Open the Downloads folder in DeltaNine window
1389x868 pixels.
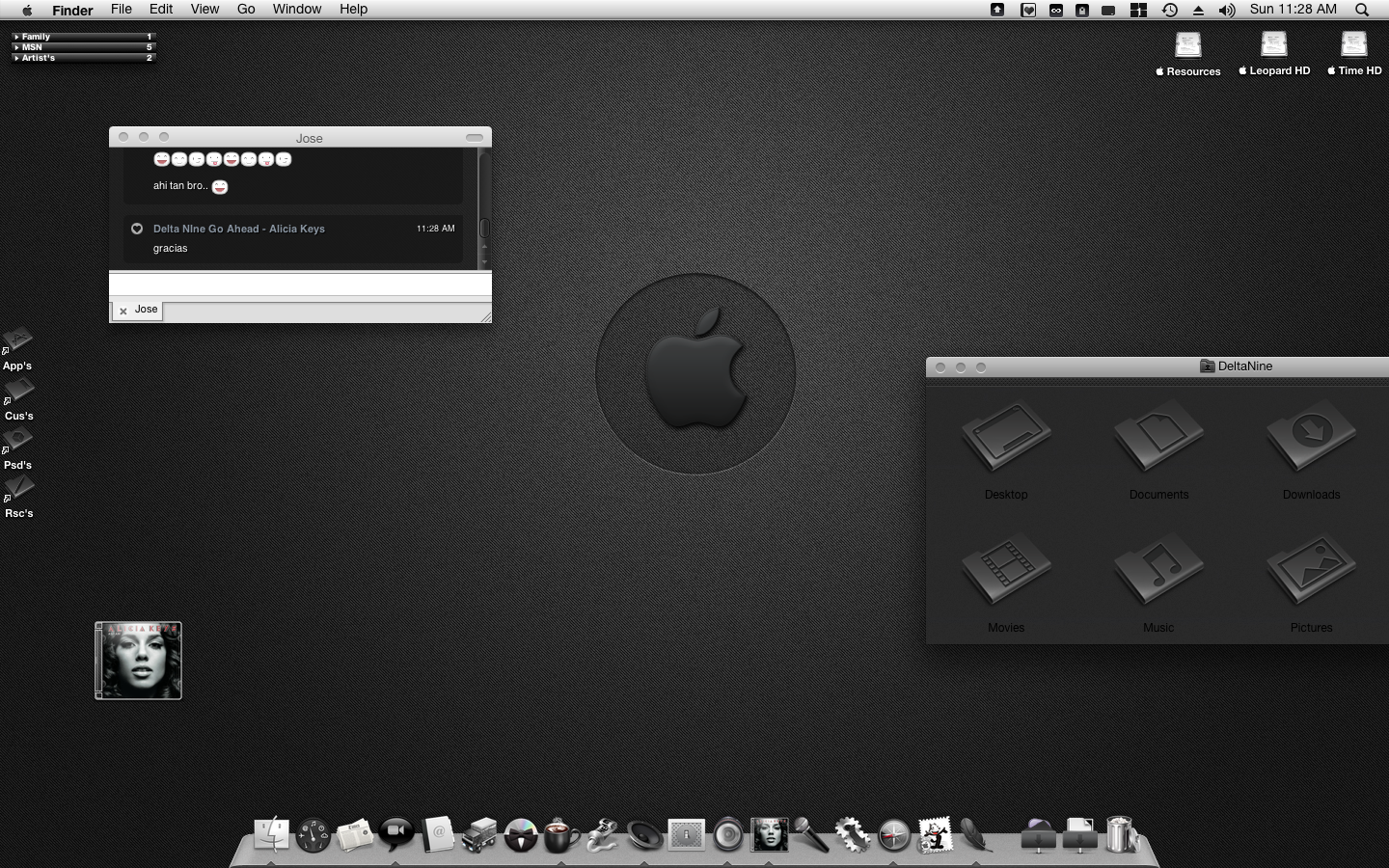pos(1311,449)
